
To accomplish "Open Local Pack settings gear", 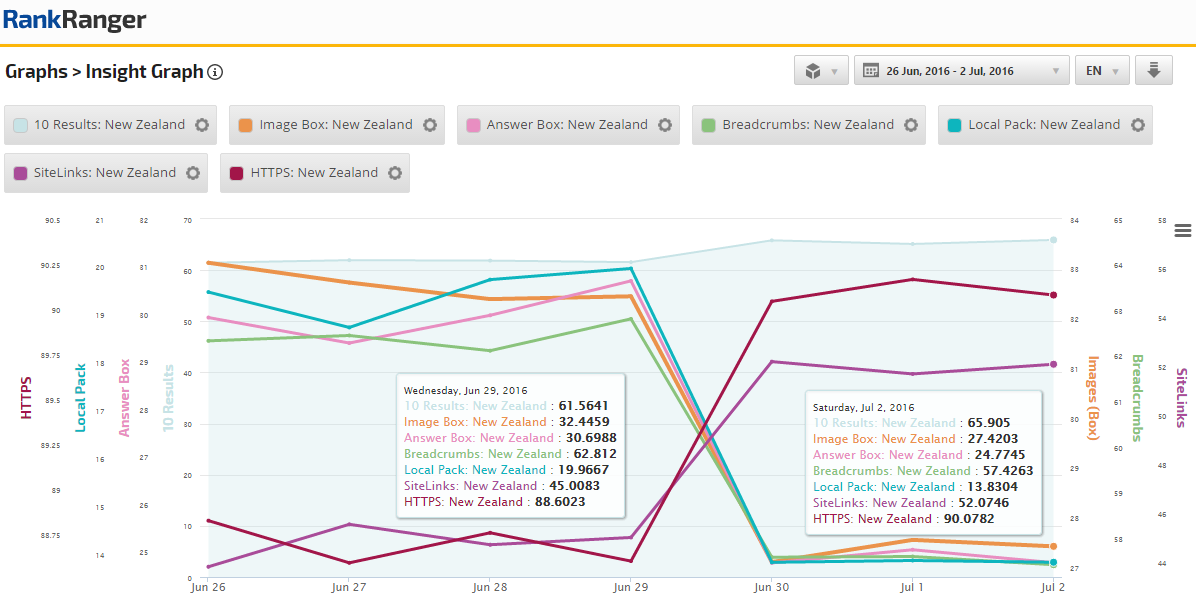I will click(x=1137, y=125).
